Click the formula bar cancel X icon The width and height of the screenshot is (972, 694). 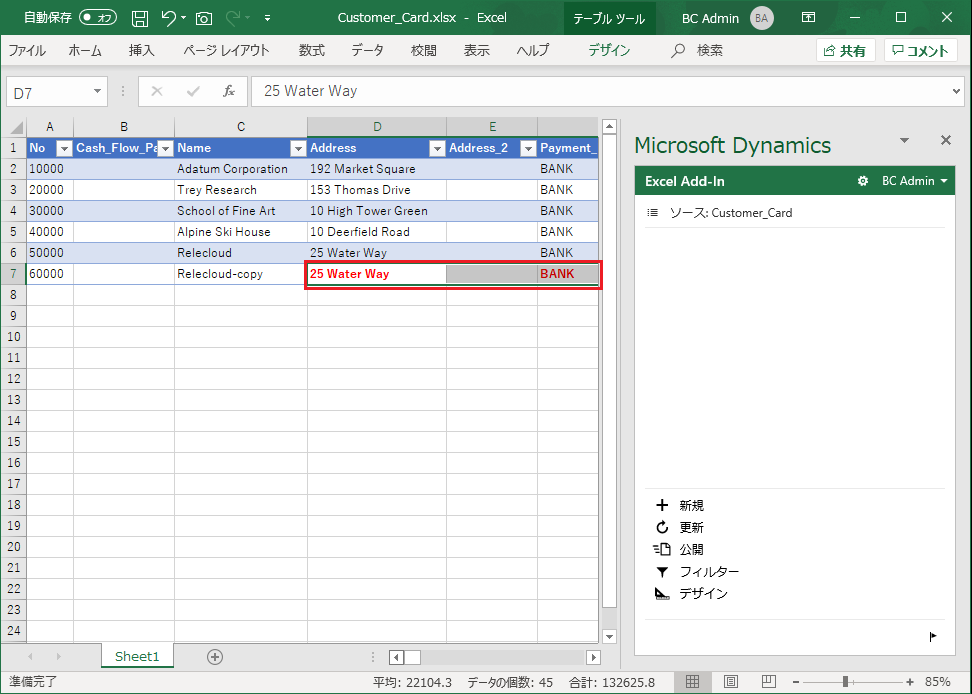tap(157, 92)
